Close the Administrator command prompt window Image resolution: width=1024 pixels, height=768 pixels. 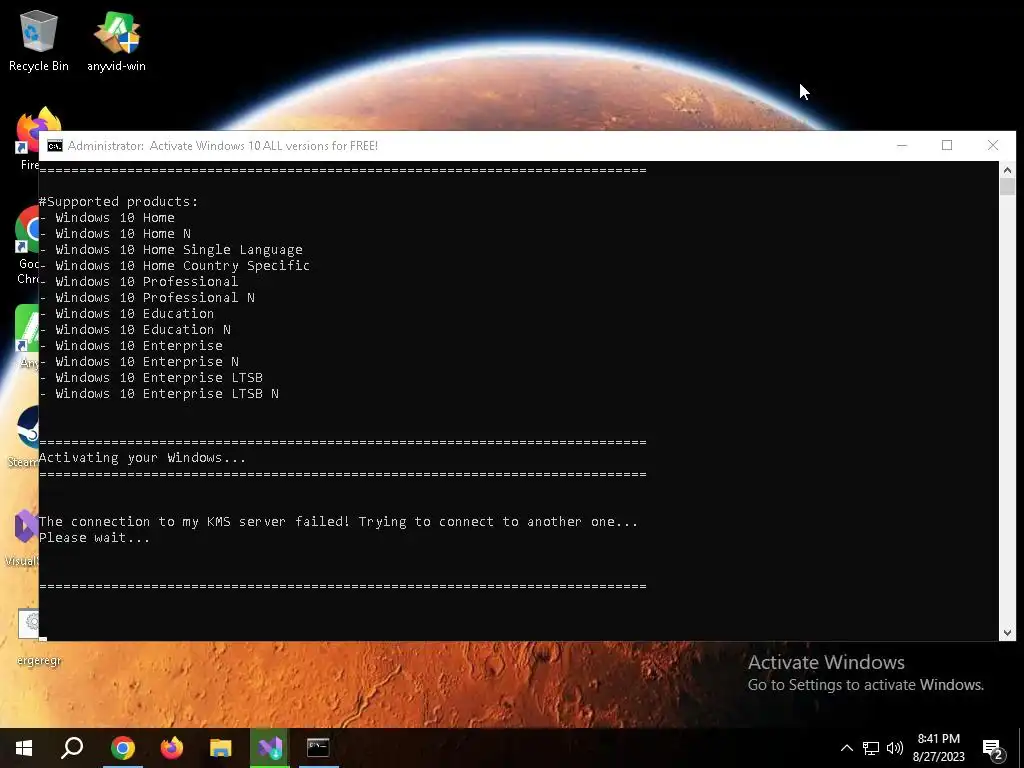993,146
